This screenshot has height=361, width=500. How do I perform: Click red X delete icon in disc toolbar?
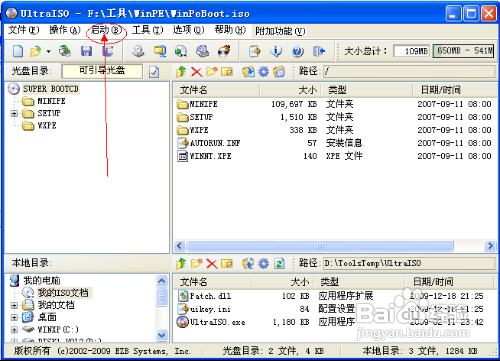(x=197, y=72)
